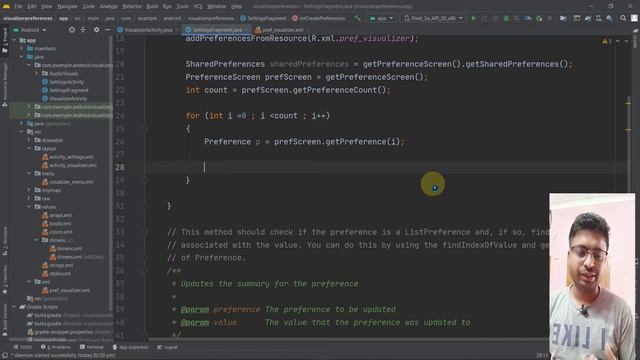
Task: Collapse Gradle Scripts node
Action: (x=14, y=307)
